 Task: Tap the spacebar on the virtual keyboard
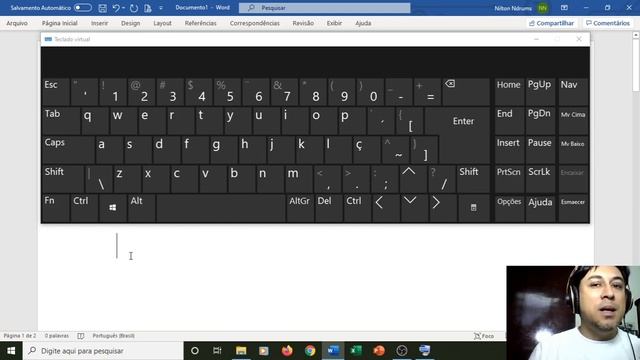coord(221,208)
